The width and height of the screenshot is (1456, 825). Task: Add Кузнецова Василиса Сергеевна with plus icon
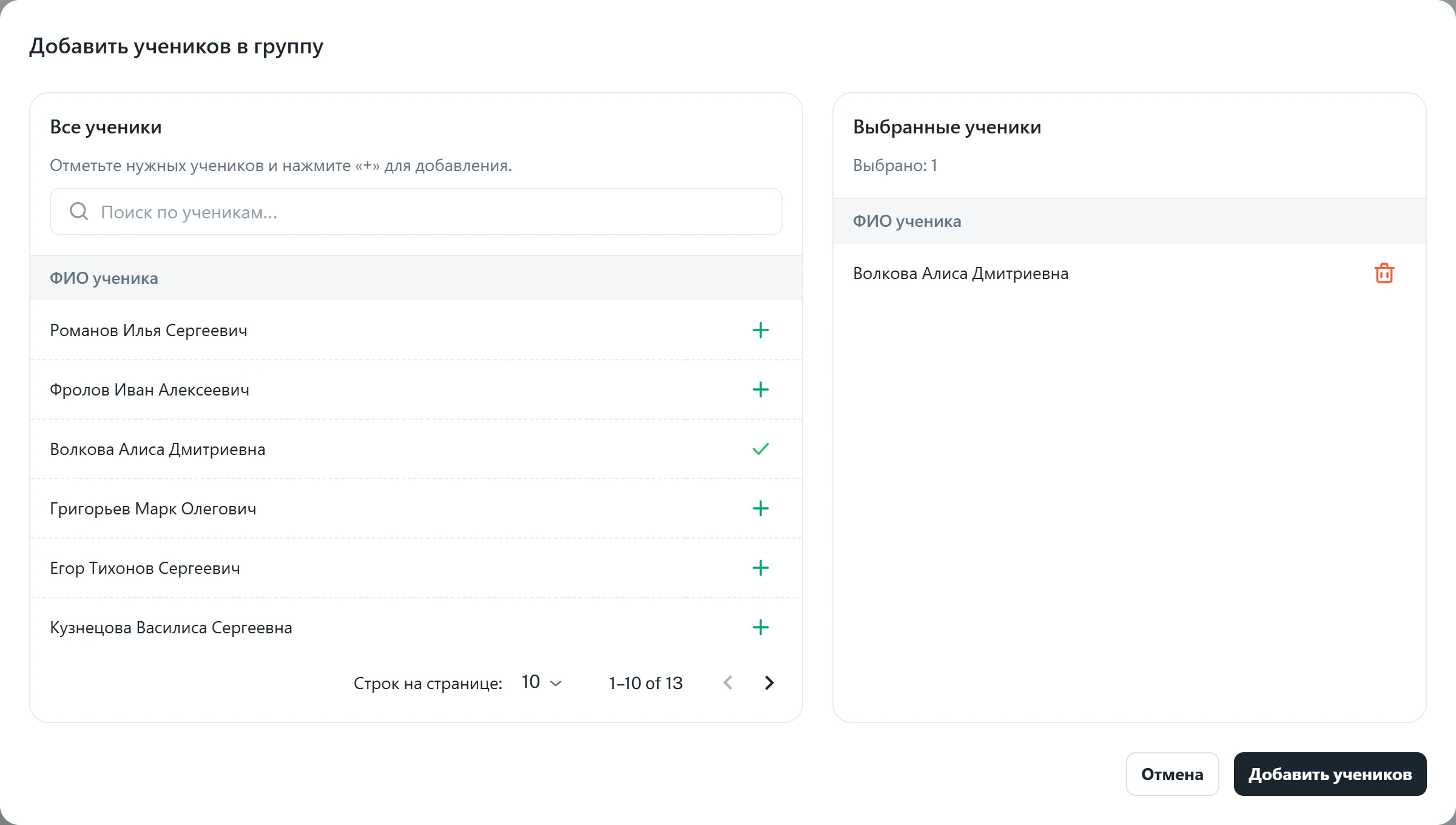click(760, 627)
